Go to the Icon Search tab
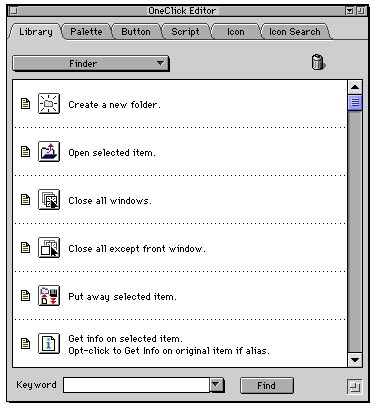The height and width of the screenshot is (409, 376). point(295,32)
